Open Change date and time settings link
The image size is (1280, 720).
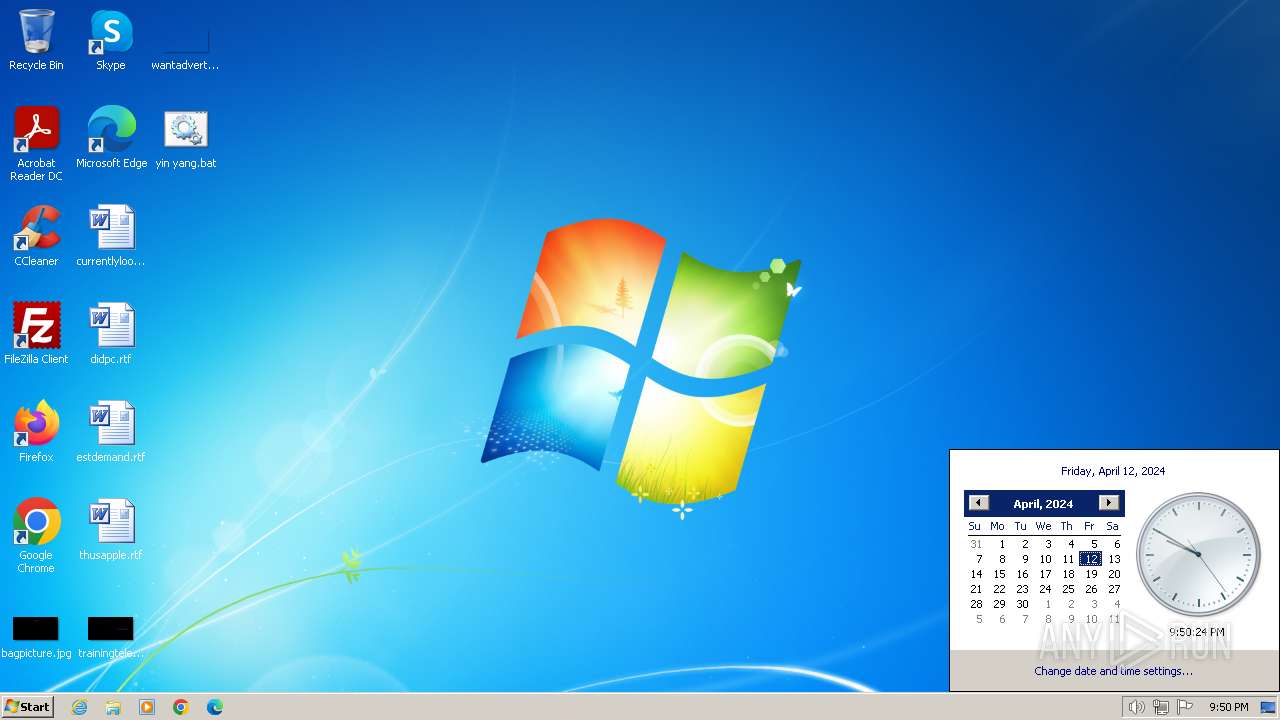point(1113,671)
